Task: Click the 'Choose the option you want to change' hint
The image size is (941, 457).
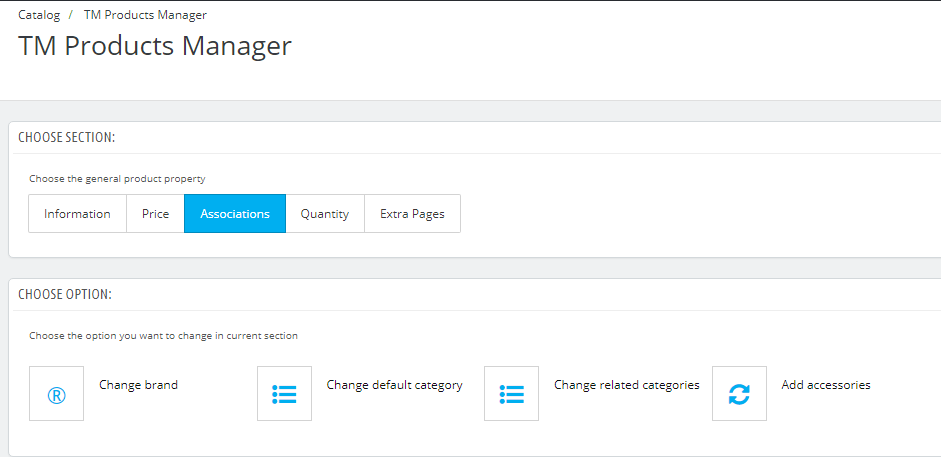Action: [x=163, y=336]
